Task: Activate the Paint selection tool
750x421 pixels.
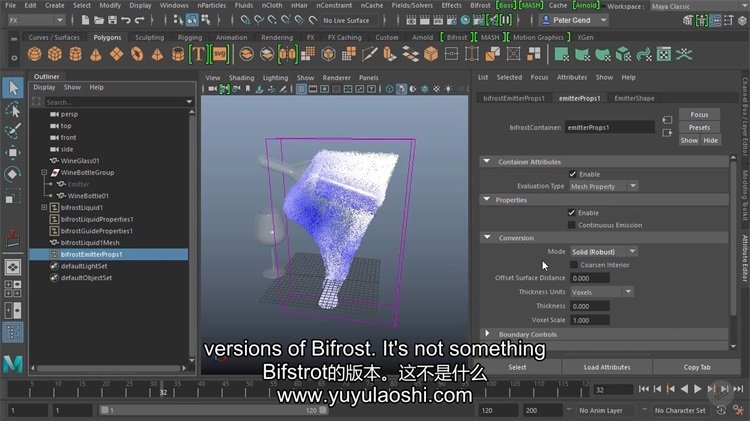Action: click(13, 131)
